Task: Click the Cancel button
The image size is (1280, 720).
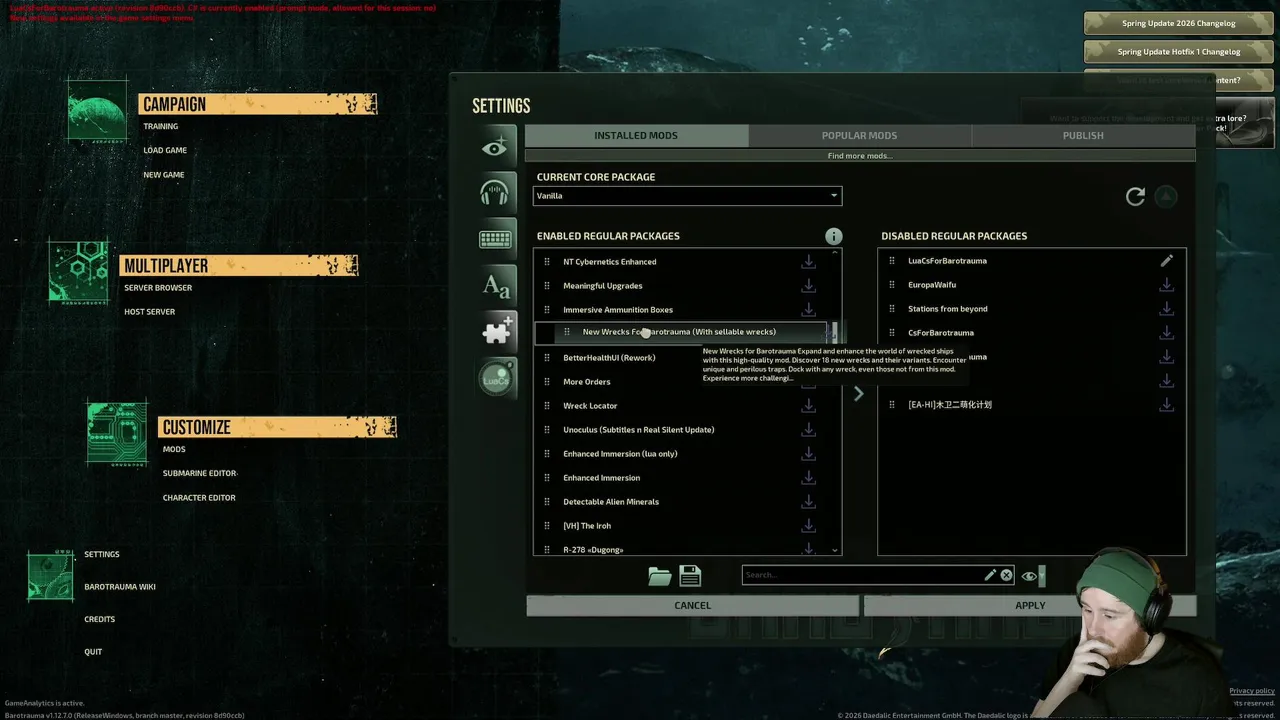Action: 692,606
